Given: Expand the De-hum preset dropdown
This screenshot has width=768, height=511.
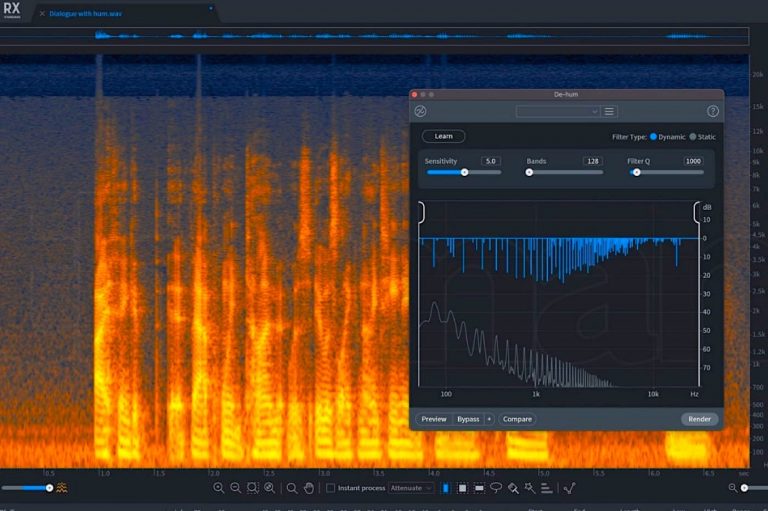Looking at the screenshot, I should [x=558, y=111].
